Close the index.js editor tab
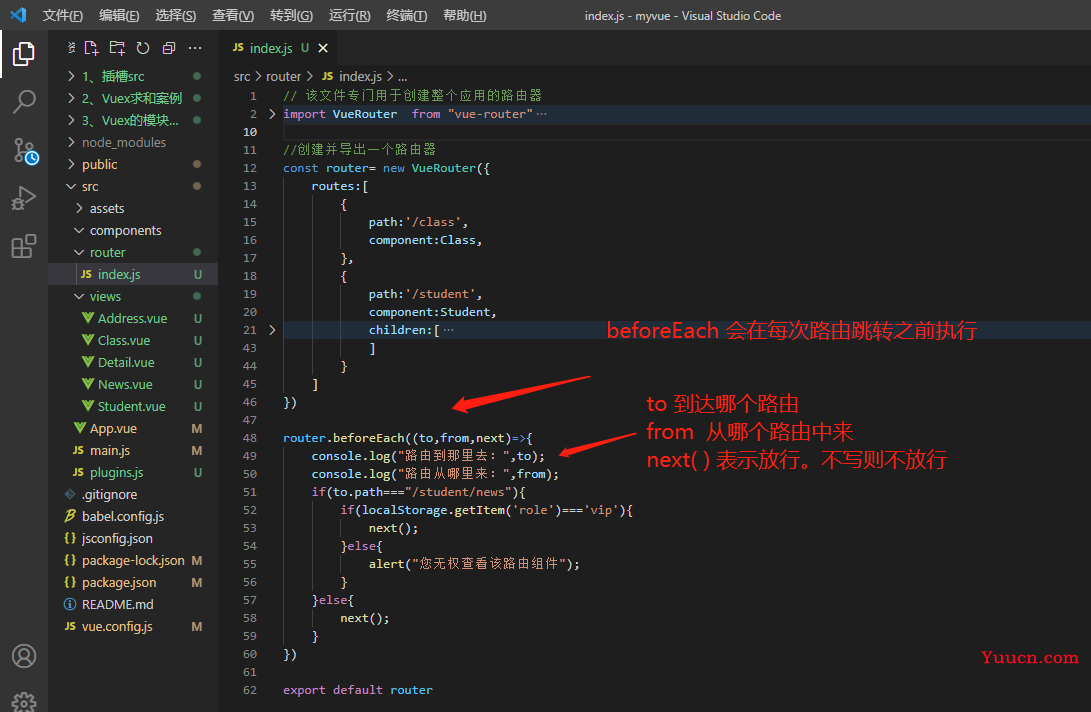Viewport: 1091px width, 712px height. tap(323, 48)
